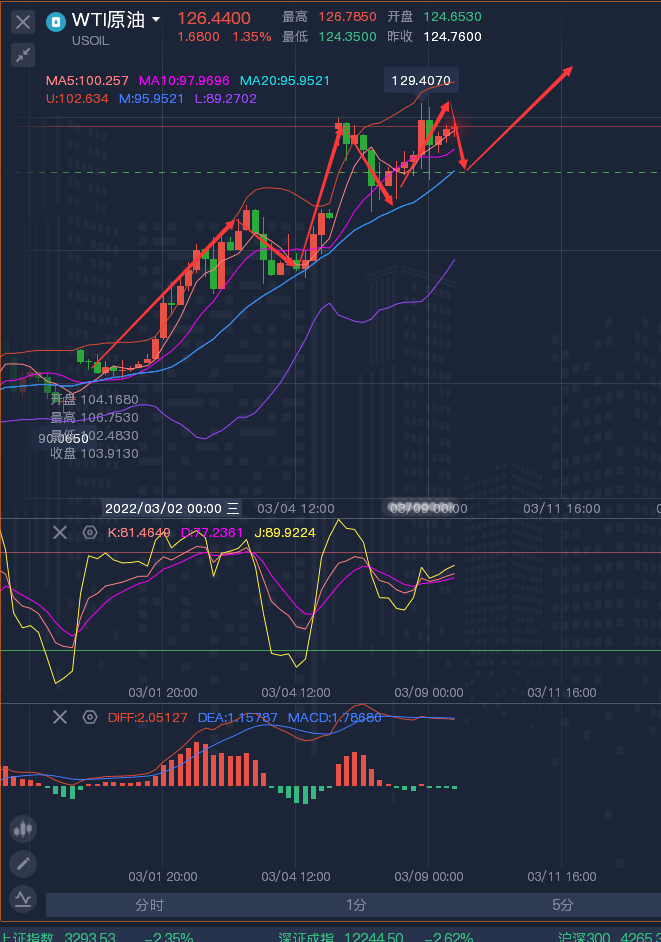Screen dimensions: 661x942
Task: Open the indicator line-chart icon
Action: pos(23,899)
